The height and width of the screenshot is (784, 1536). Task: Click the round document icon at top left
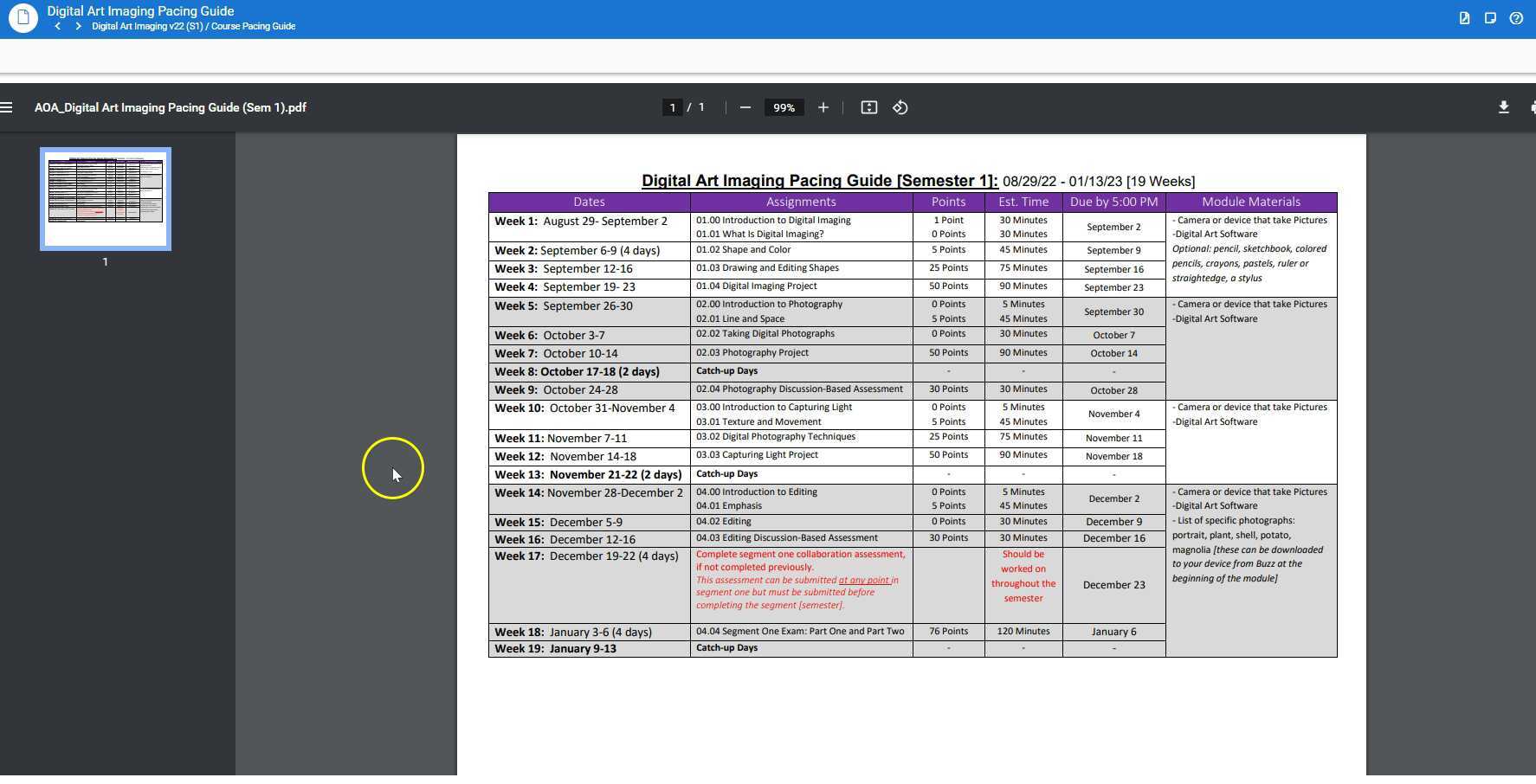click(x=23, y=17)
